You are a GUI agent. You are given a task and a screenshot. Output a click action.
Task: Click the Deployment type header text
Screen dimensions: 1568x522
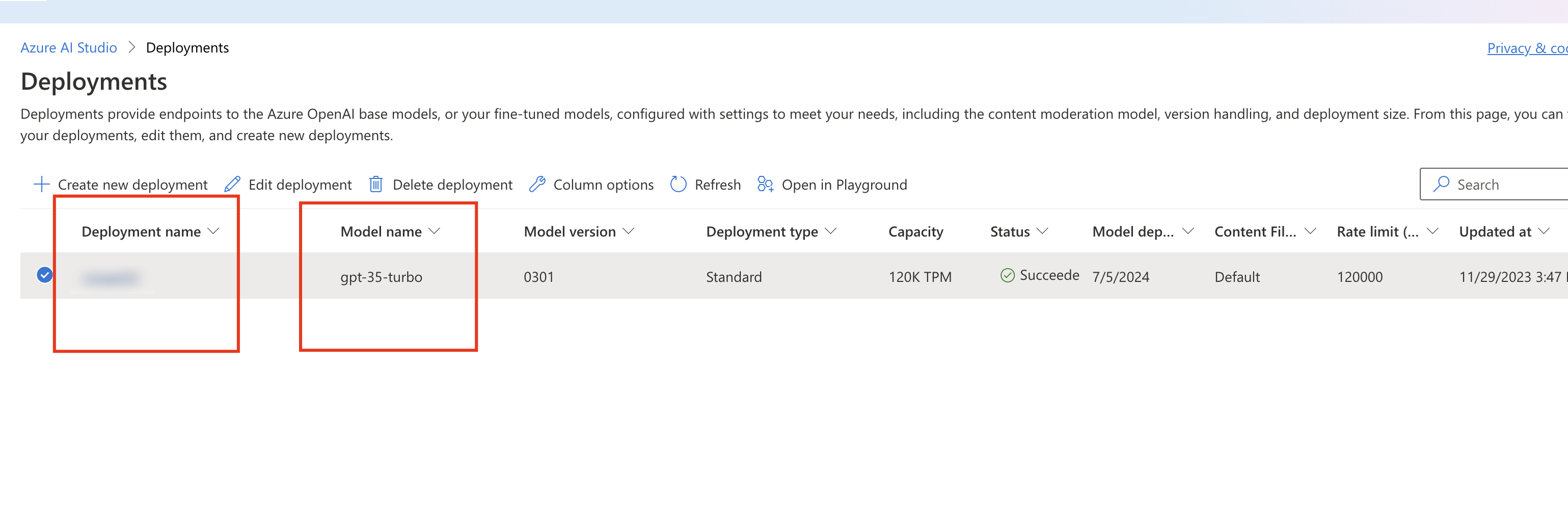click(x=762, y=231)
